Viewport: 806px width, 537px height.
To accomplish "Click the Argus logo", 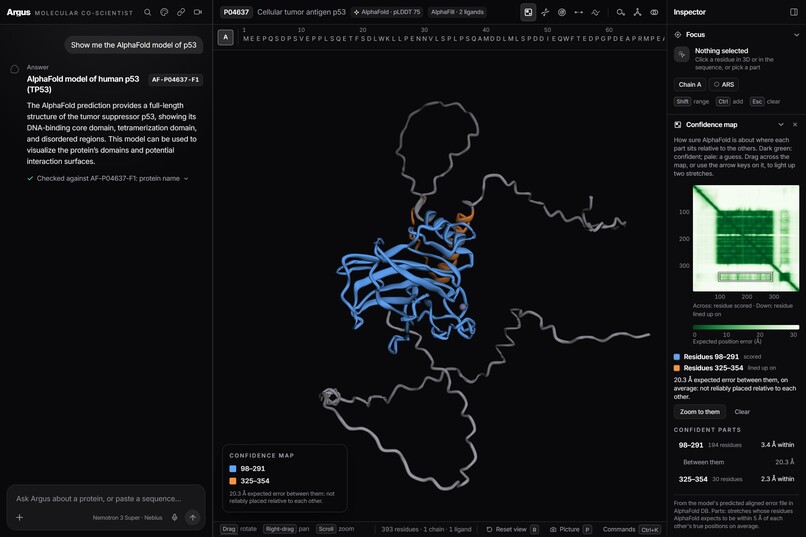I will coord(19,12).
